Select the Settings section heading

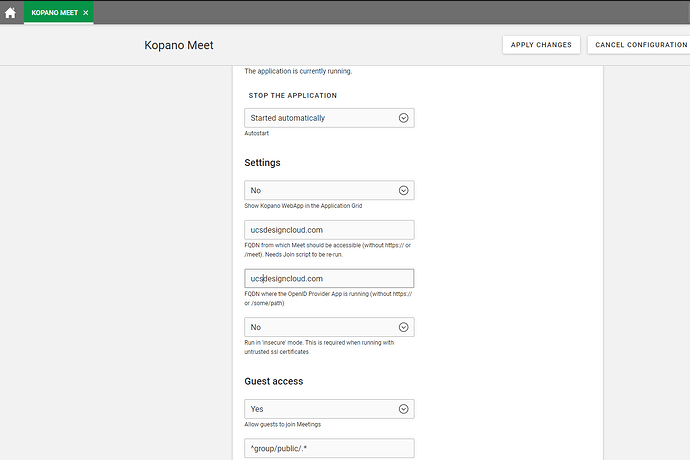[x=262, y=163]
